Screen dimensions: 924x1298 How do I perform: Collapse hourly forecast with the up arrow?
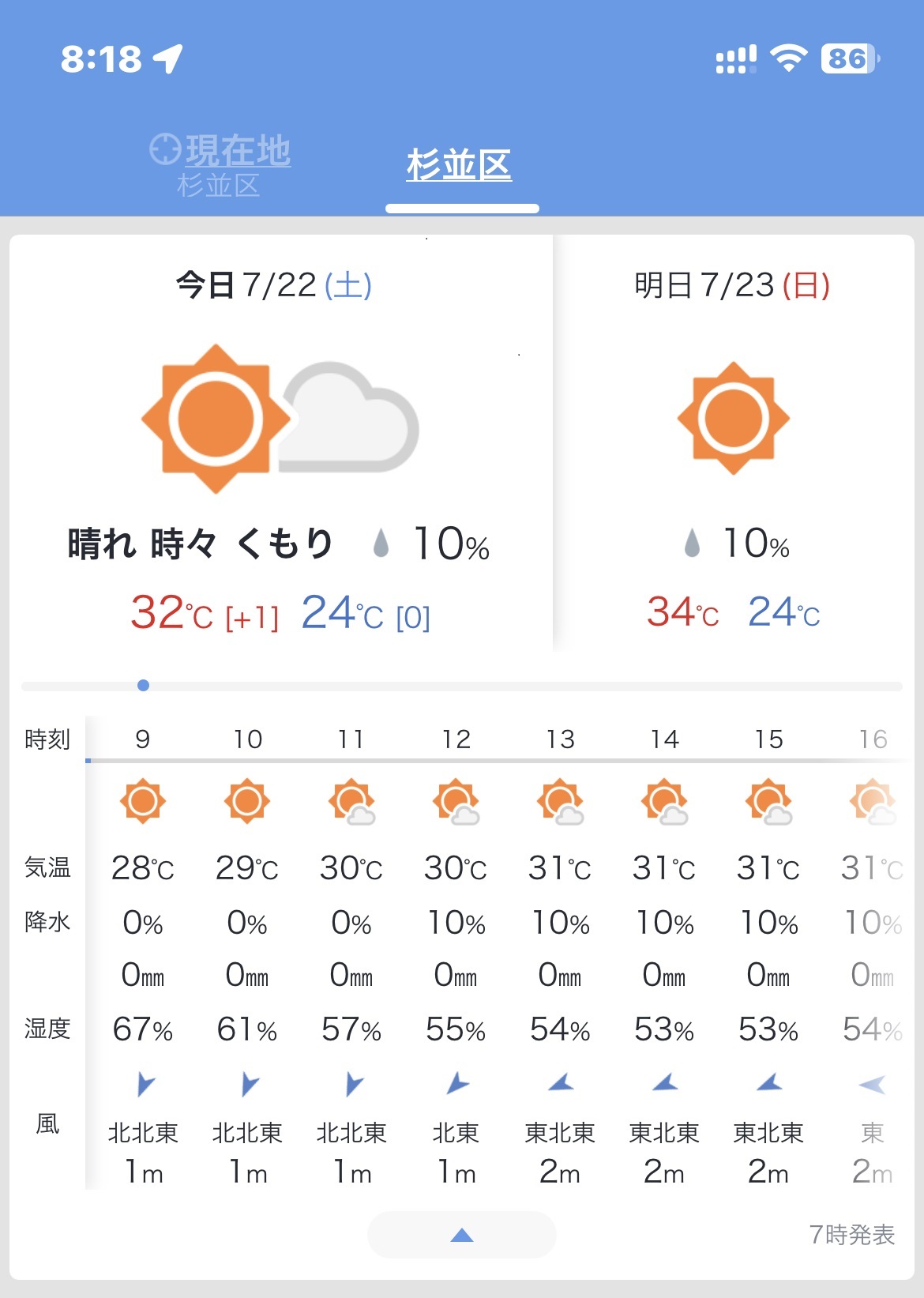(462, 1235)
